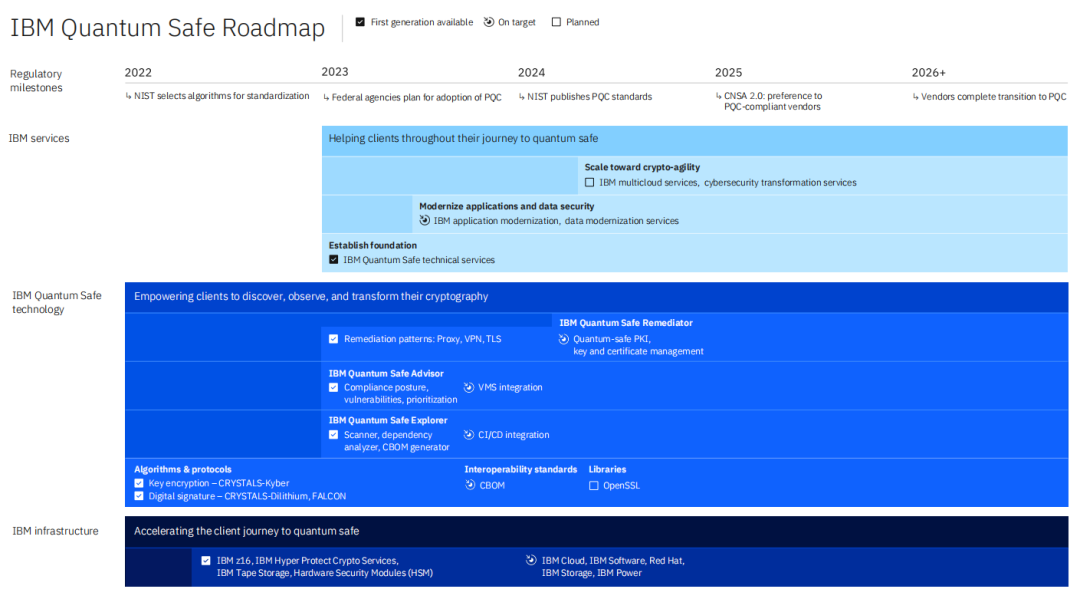Click checkbox beside IBM multicloud services
Image resolution: width=1080 pixels, height=599 pixels.
(x=590, y=182)
